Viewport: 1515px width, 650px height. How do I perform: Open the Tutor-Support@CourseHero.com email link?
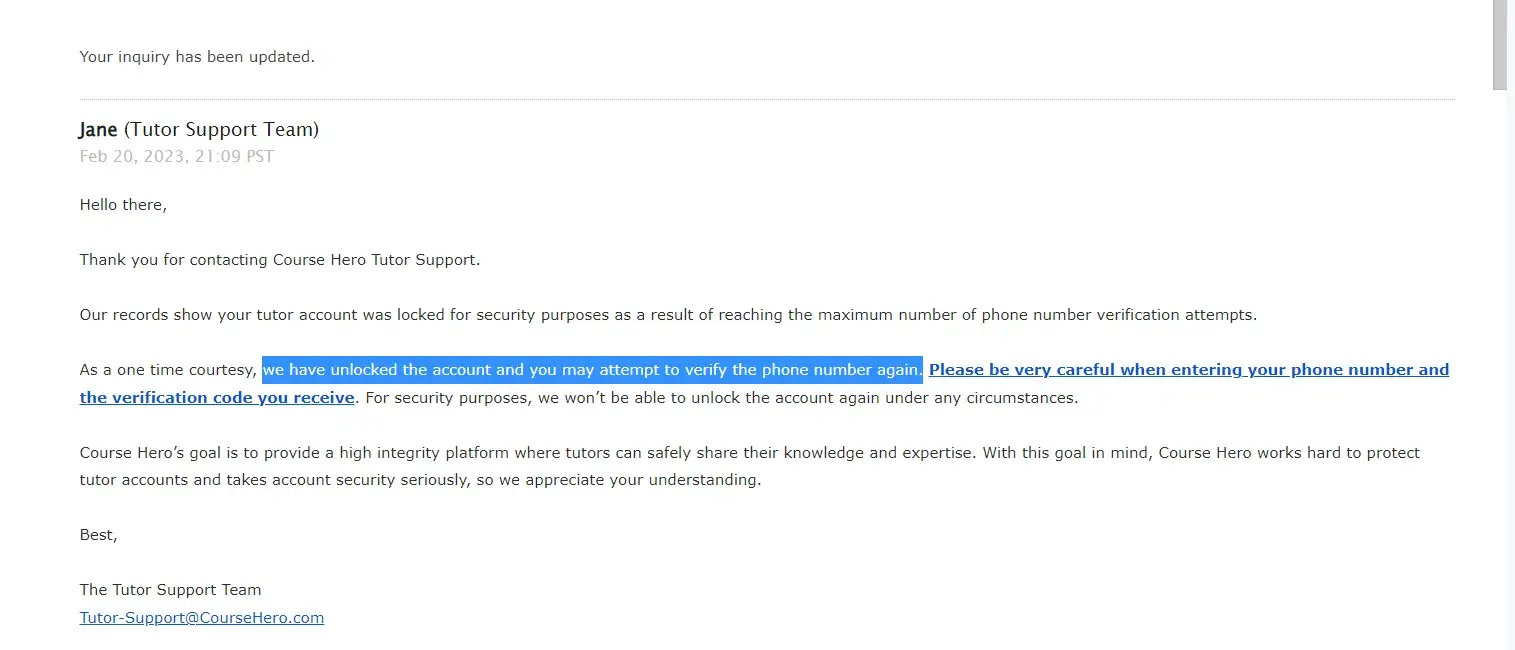[201, 618]
